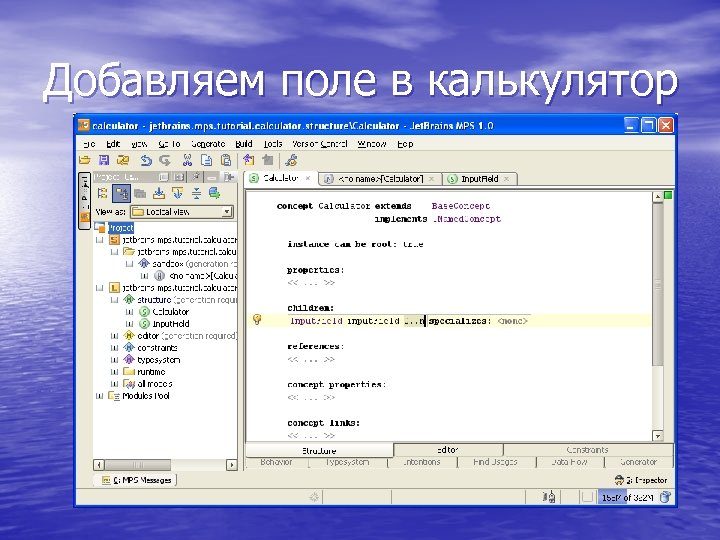This screenshot has height=540, width=720.
Task: Open the Constraints aspect tab
Action: 587,450
